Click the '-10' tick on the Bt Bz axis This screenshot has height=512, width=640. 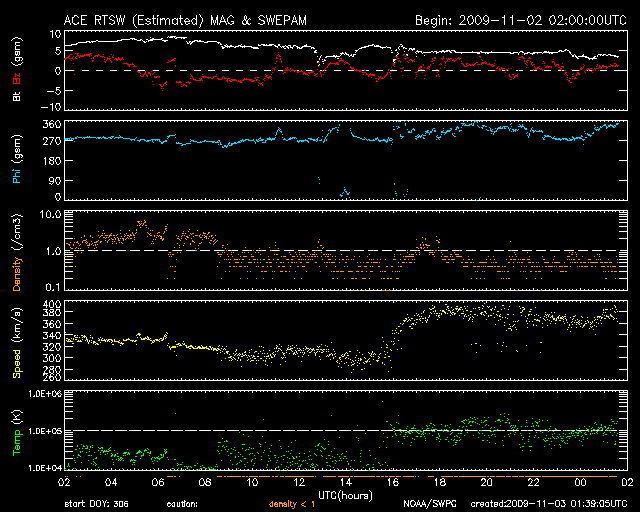click(x=51, y=107)
